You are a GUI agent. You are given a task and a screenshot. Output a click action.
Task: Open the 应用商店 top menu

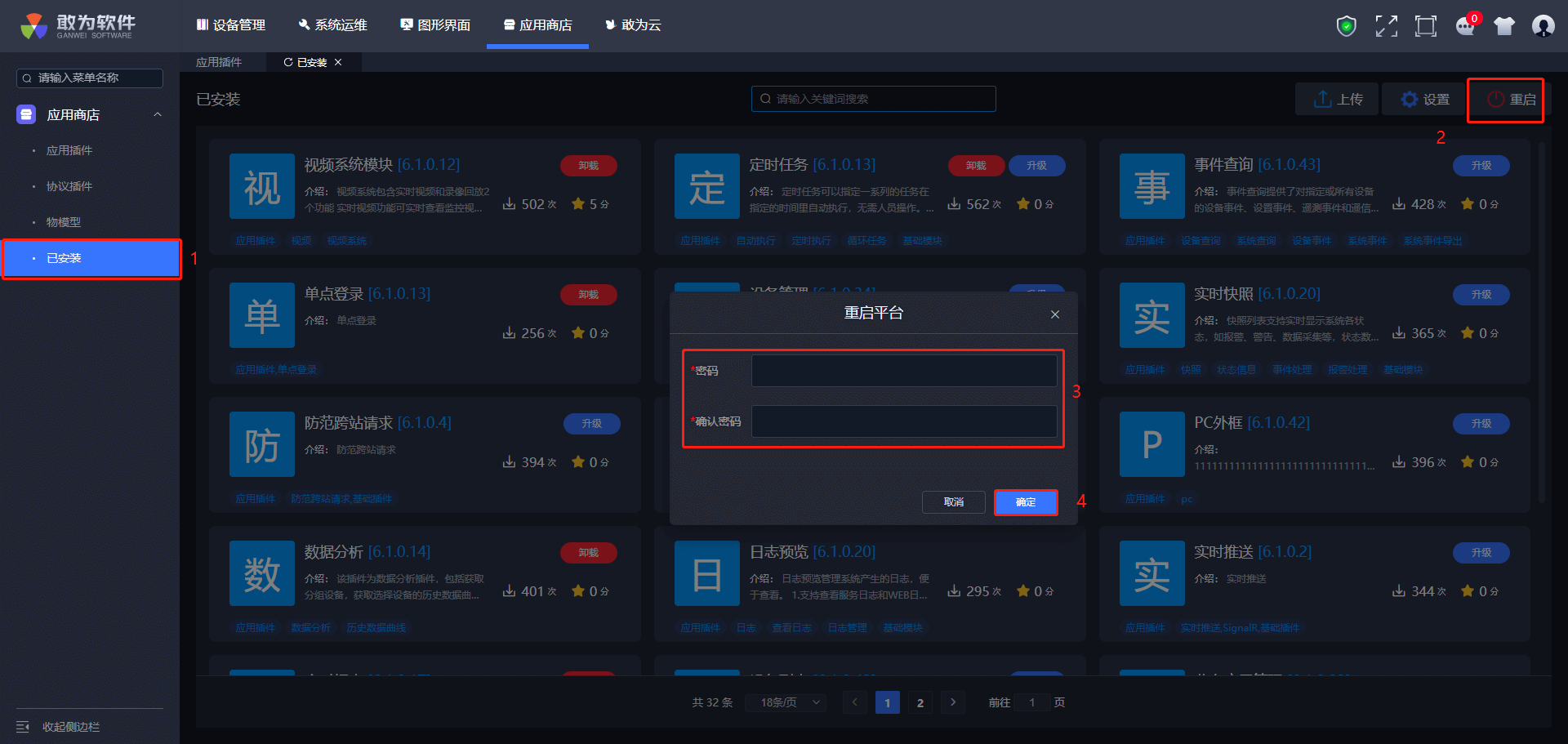(x=537, y=25)
